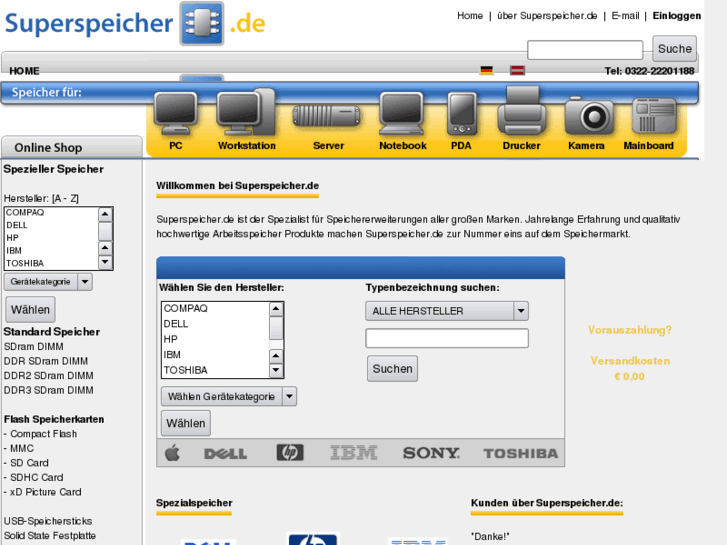727x545 pixels.
Task: Select the Server rack icon
Action: [x=326, y=116]
